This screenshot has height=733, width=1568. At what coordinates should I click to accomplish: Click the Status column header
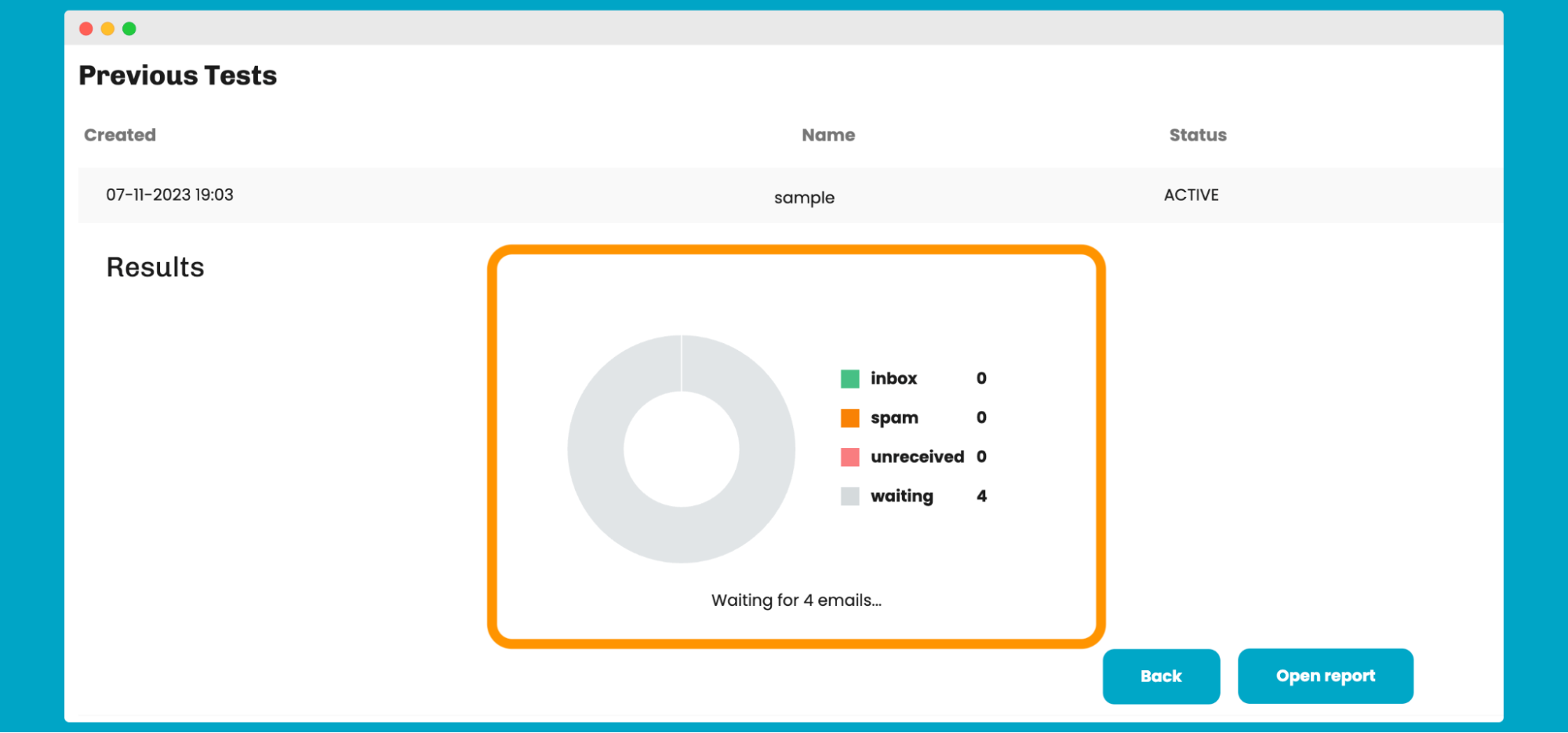pos(1198,135)
